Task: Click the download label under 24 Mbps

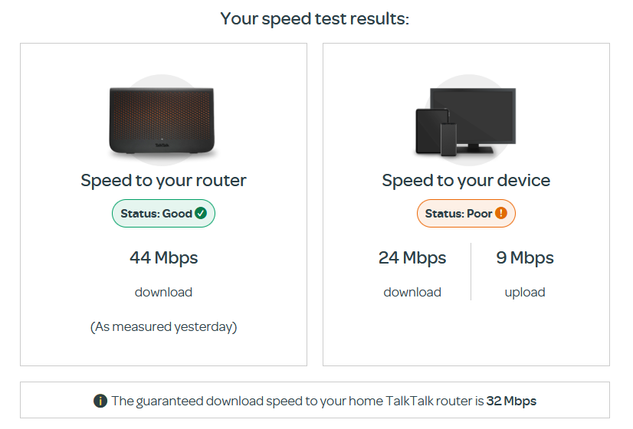Action: [412, 292]
